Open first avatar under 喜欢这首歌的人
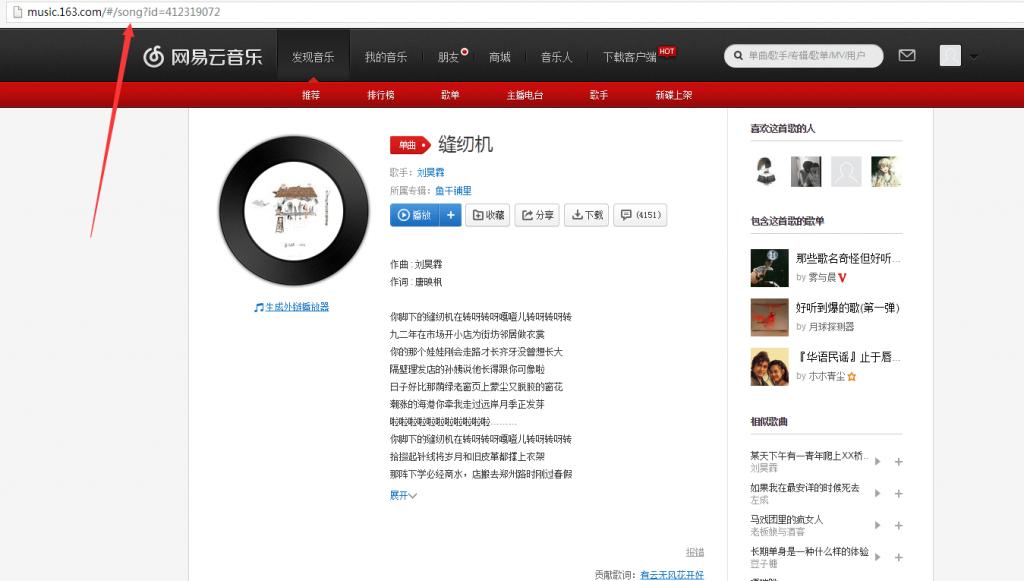The height and width of the screenshot is (581, 1024). [x=766, y=172]
